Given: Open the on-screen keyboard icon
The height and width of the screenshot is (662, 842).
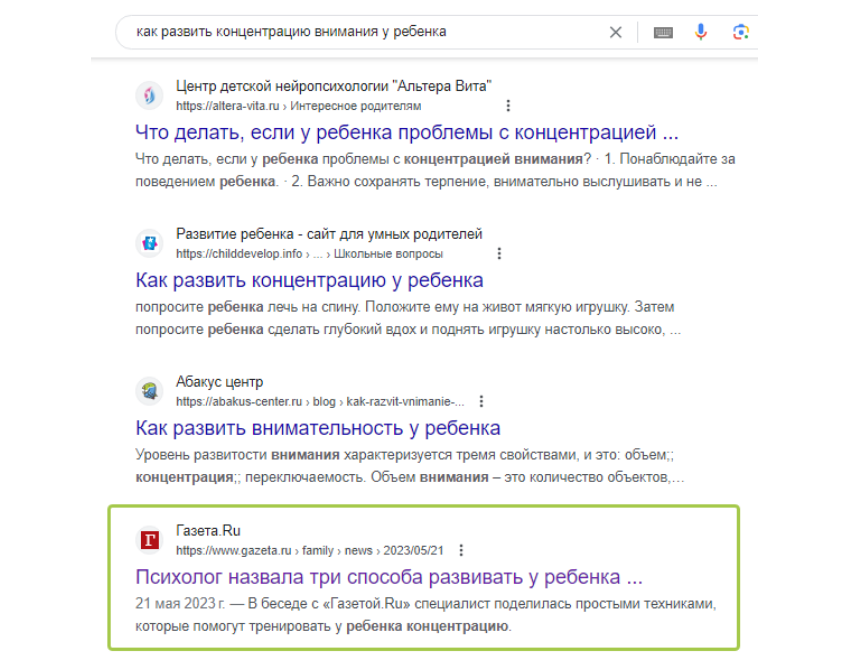Looking at the screenshot, I should point(663,32).
